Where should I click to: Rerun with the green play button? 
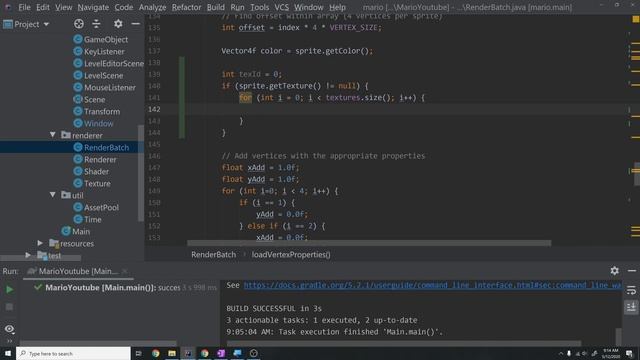click(9, 289)
